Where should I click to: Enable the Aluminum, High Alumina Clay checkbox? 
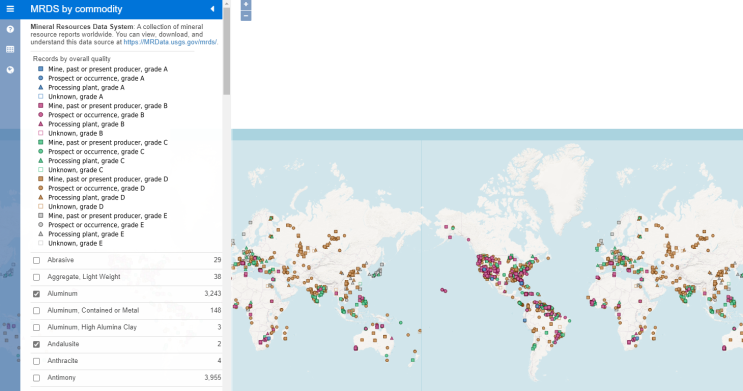pos(36,327)
